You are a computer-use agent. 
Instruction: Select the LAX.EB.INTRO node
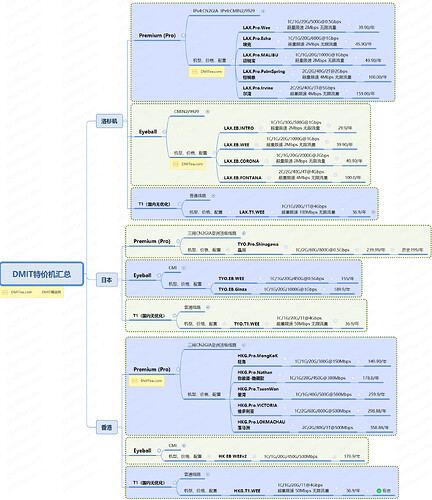pyautogui.click(x=239, y=128)
